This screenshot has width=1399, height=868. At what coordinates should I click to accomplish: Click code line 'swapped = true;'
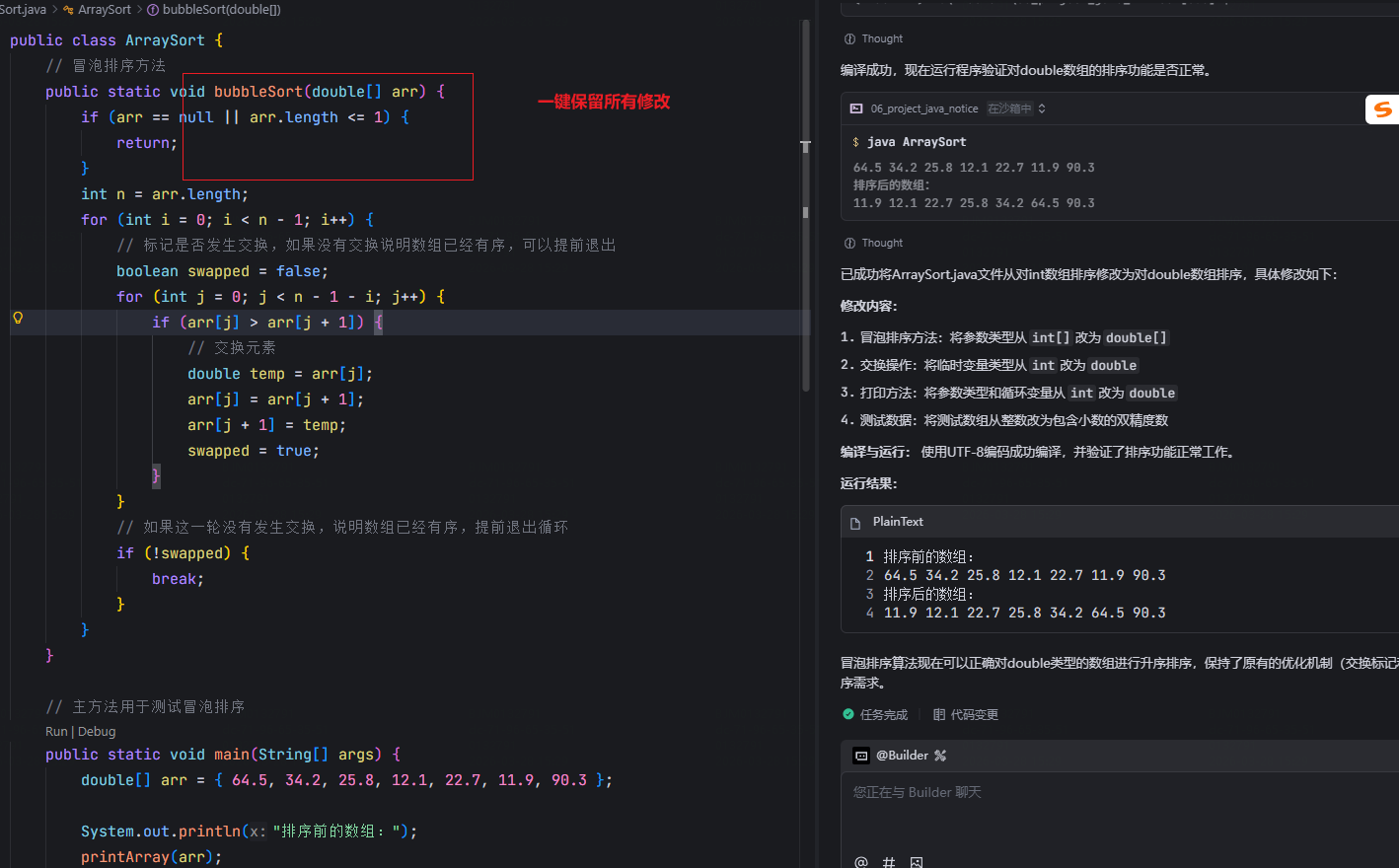click(254, 451)
